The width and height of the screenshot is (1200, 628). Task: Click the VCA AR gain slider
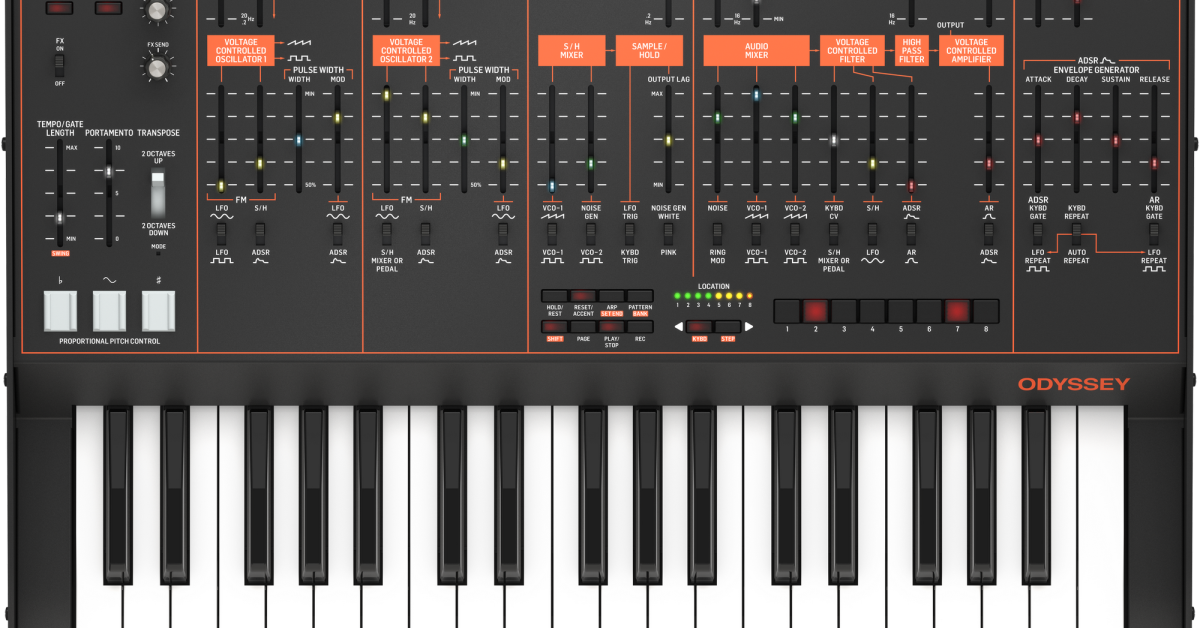pyautogui.click(x=989, y=163)
